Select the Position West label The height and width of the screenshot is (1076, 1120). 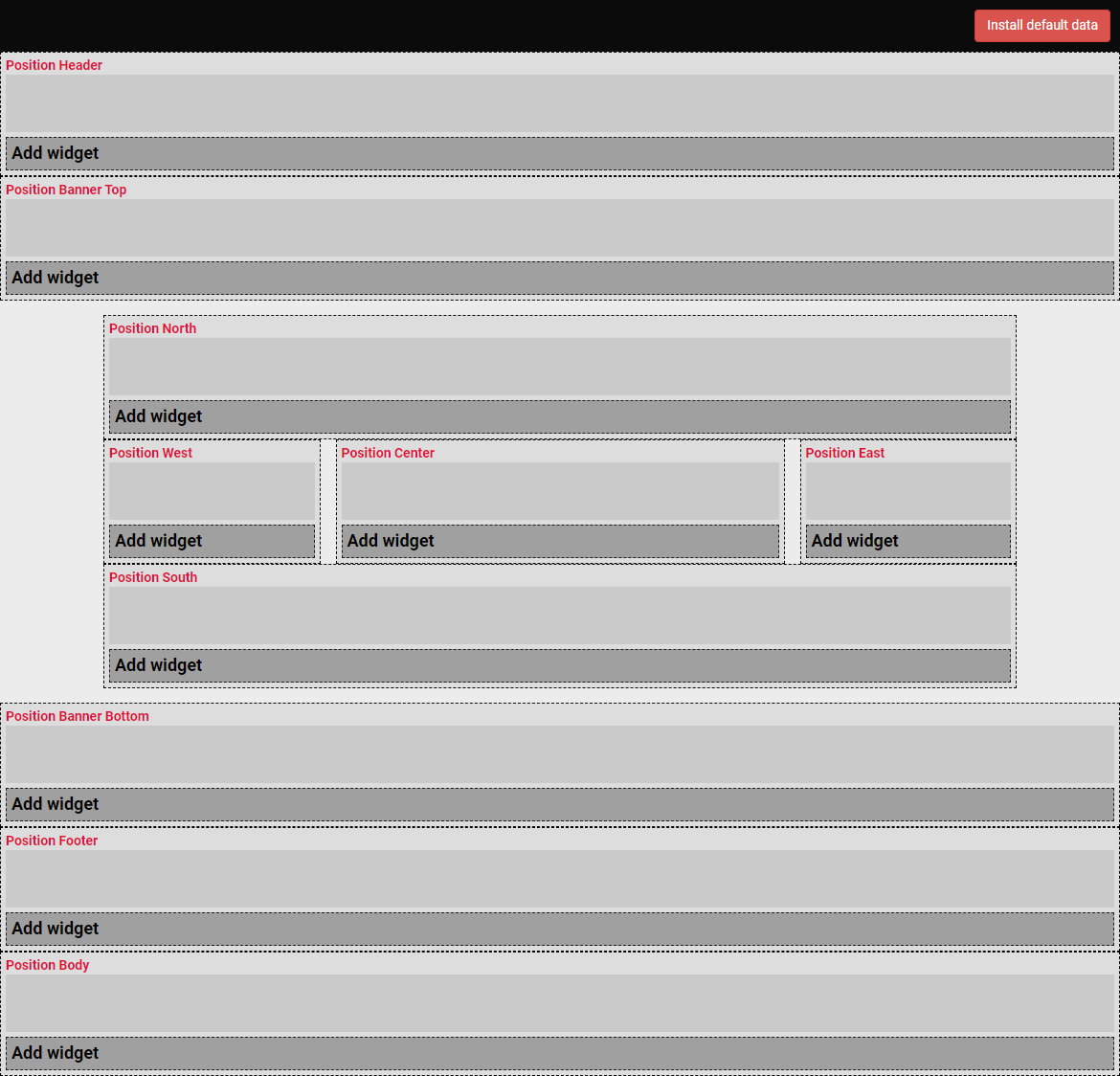click(150, 452)
